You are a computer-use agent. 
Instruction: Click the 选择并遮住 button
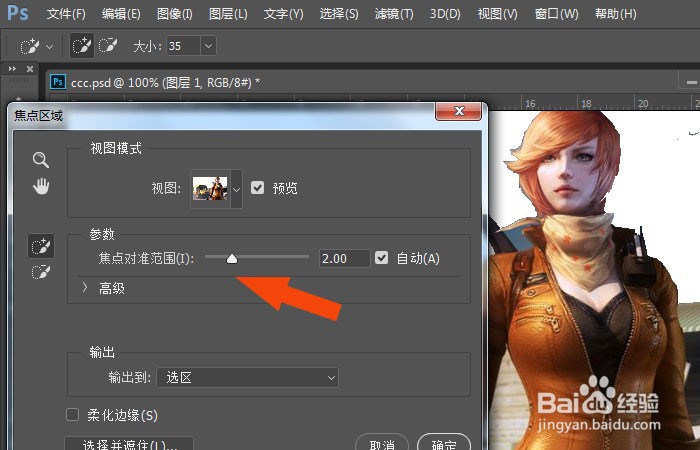(129, 444)
